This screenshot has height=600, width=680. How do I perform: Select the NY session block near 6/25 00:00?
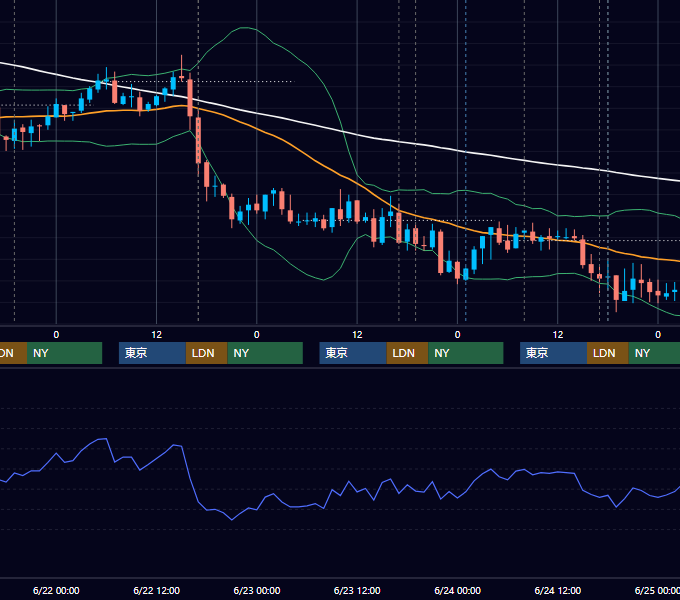[x=654, y=353]
